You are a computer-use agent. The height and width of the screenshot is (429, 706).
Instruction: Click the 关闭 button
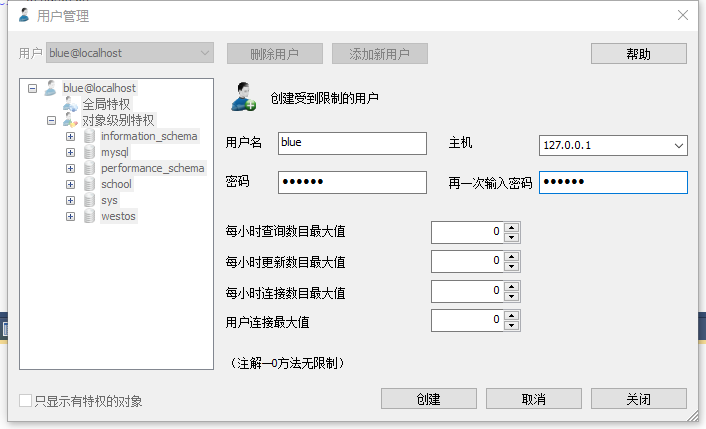tap(638, 399)
